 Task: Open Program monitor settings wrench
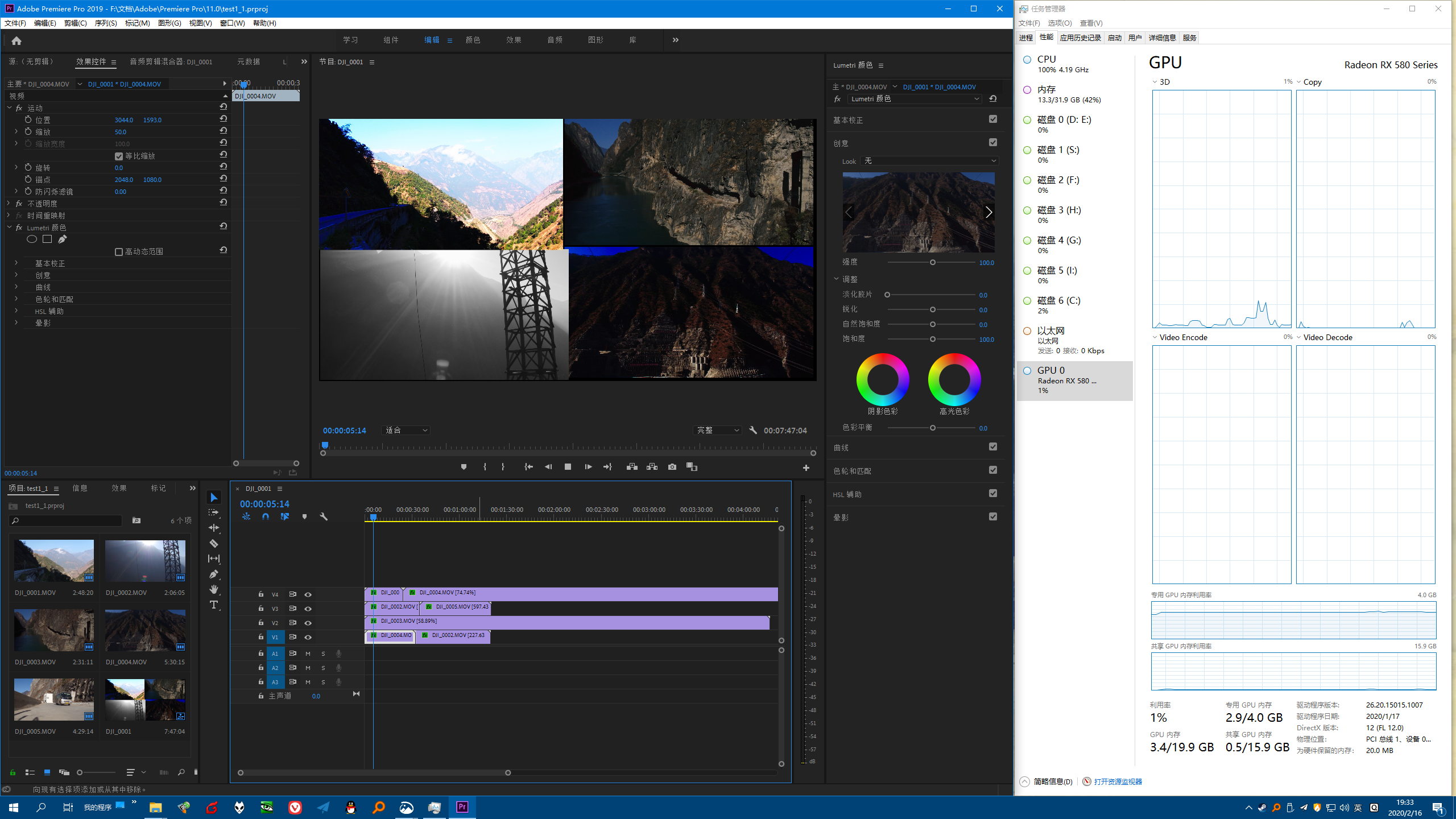[753, 431]
